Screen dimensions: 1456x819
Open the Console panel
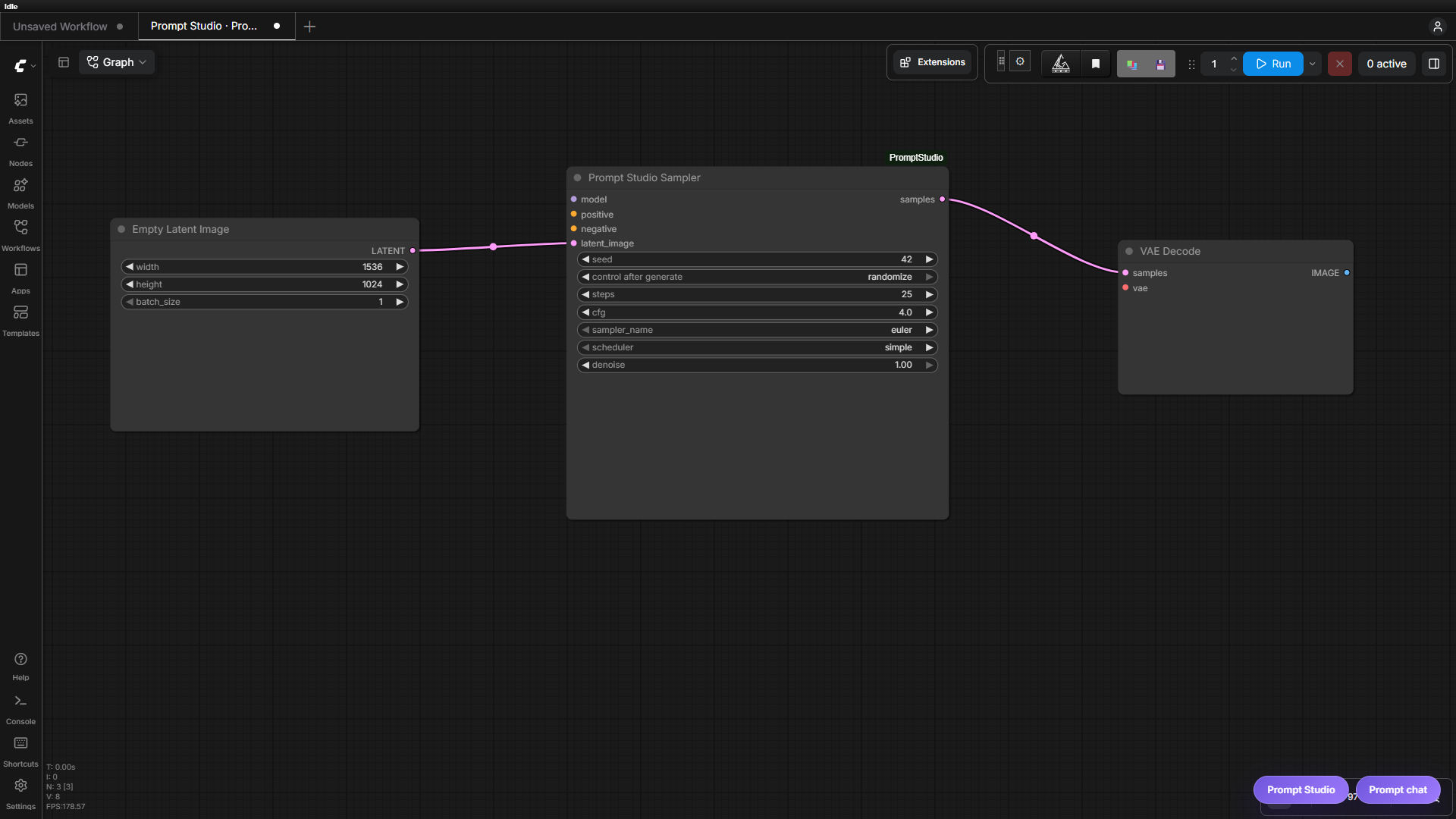[x=20, y=710]
